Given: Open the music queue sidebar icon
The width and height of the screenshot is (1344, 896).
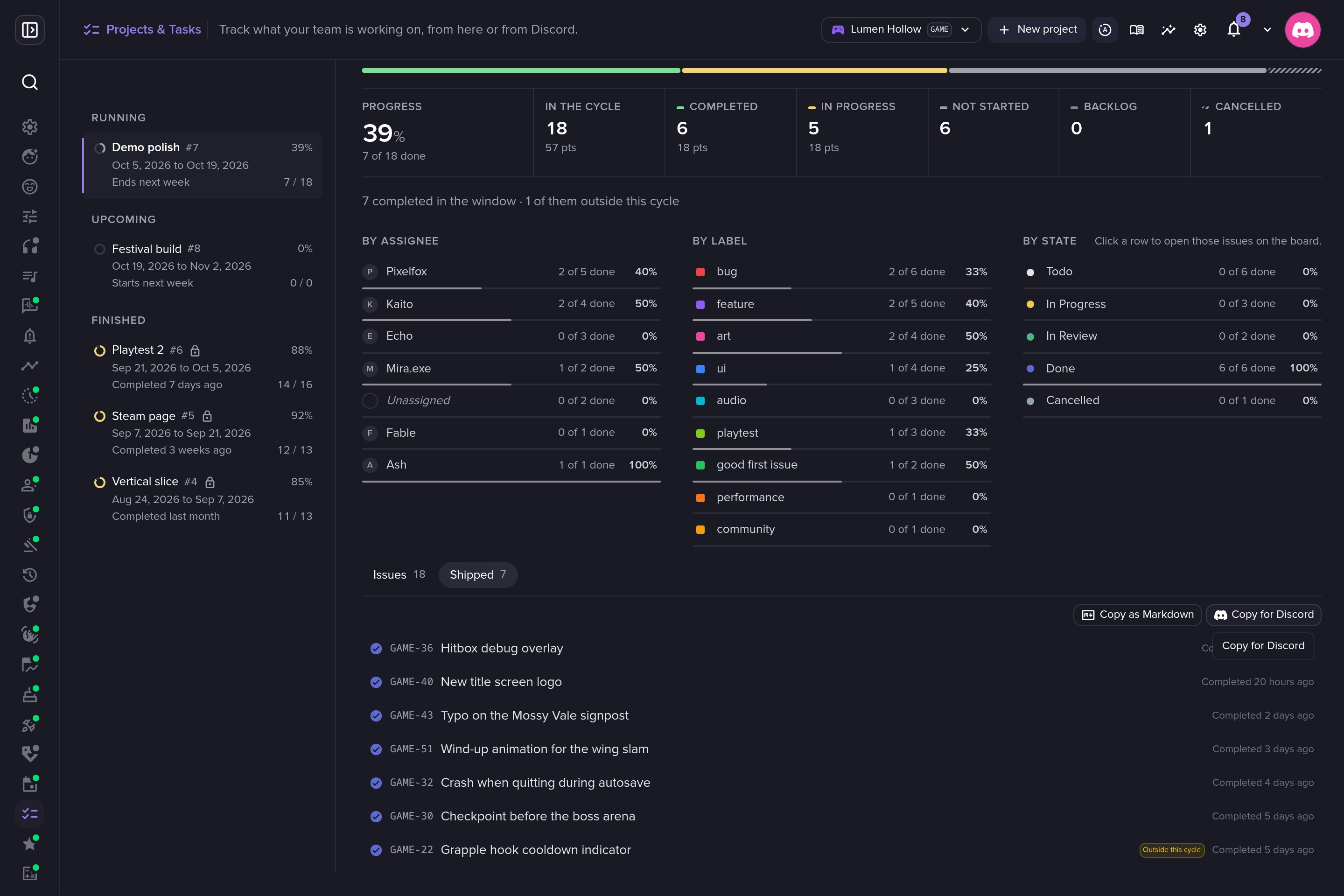Looking at the screenshot, I should tap(30, 277).
